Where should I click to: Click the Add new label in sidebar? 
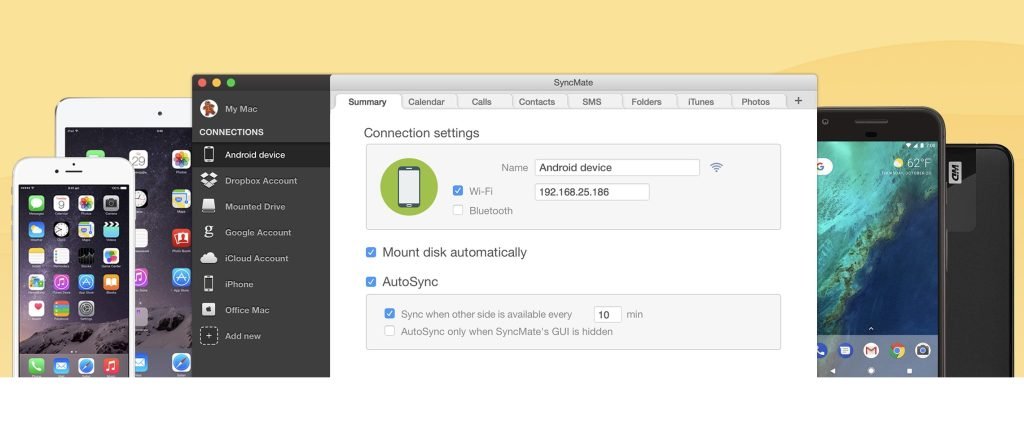243,336
